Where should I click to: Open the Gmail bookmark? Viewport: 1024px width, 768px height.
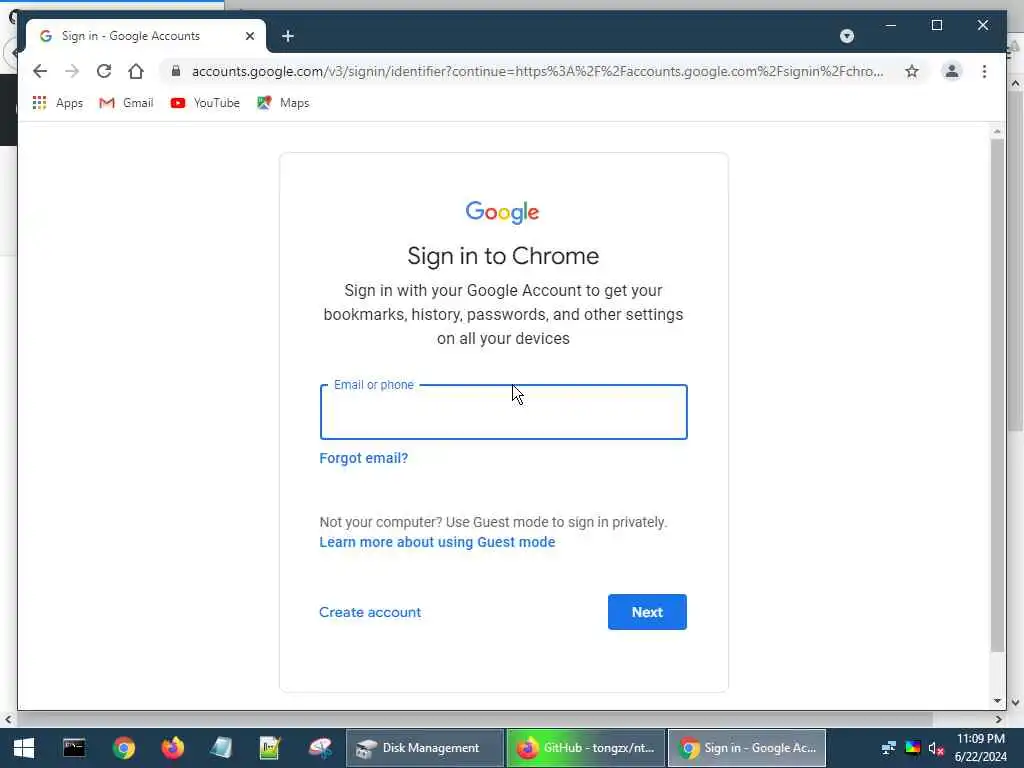pos(126,103)
